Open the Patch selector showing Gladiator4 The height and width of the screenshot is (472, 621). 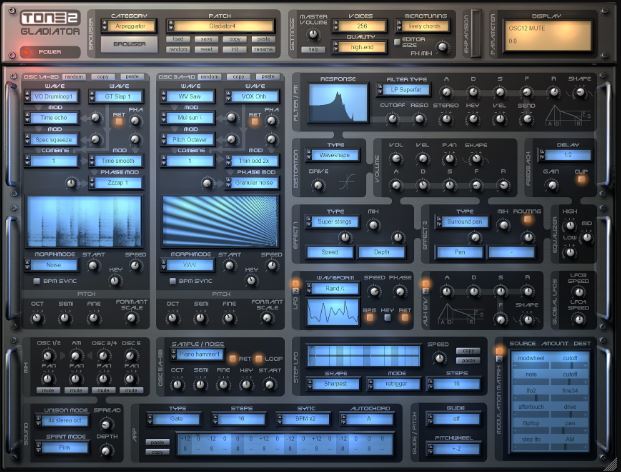[221, 26]
